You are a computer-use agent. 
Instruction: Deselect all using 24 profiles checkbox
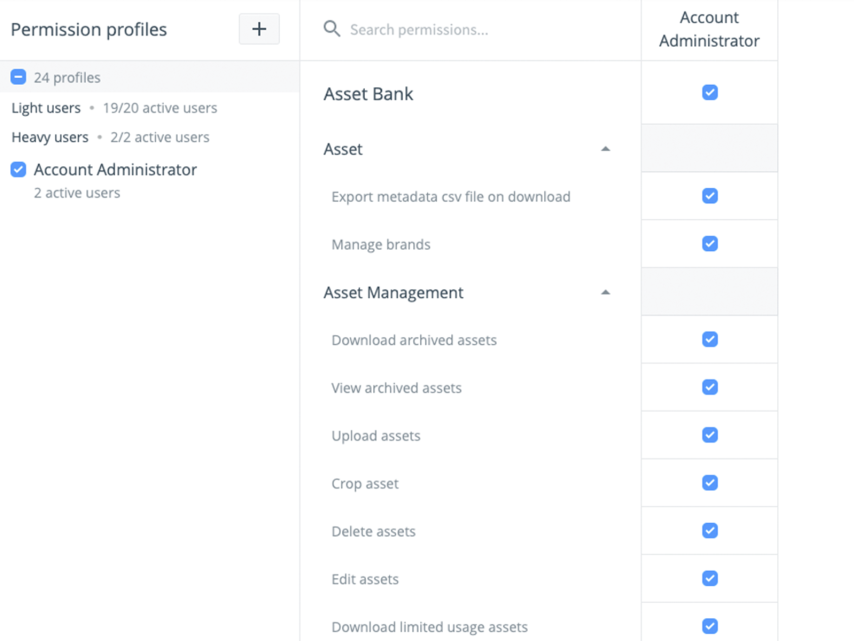point(18,77)
